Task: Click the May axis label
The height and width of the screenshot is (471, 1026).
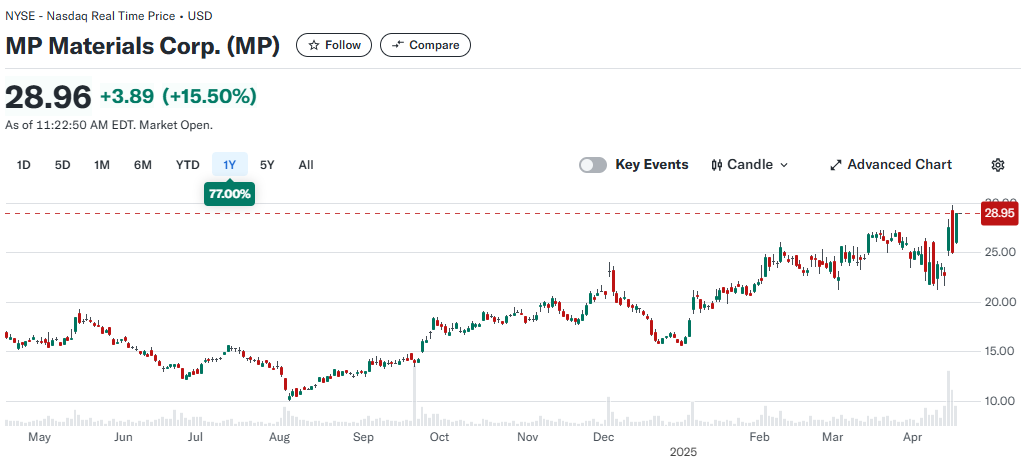Action: tap(39, 437)
